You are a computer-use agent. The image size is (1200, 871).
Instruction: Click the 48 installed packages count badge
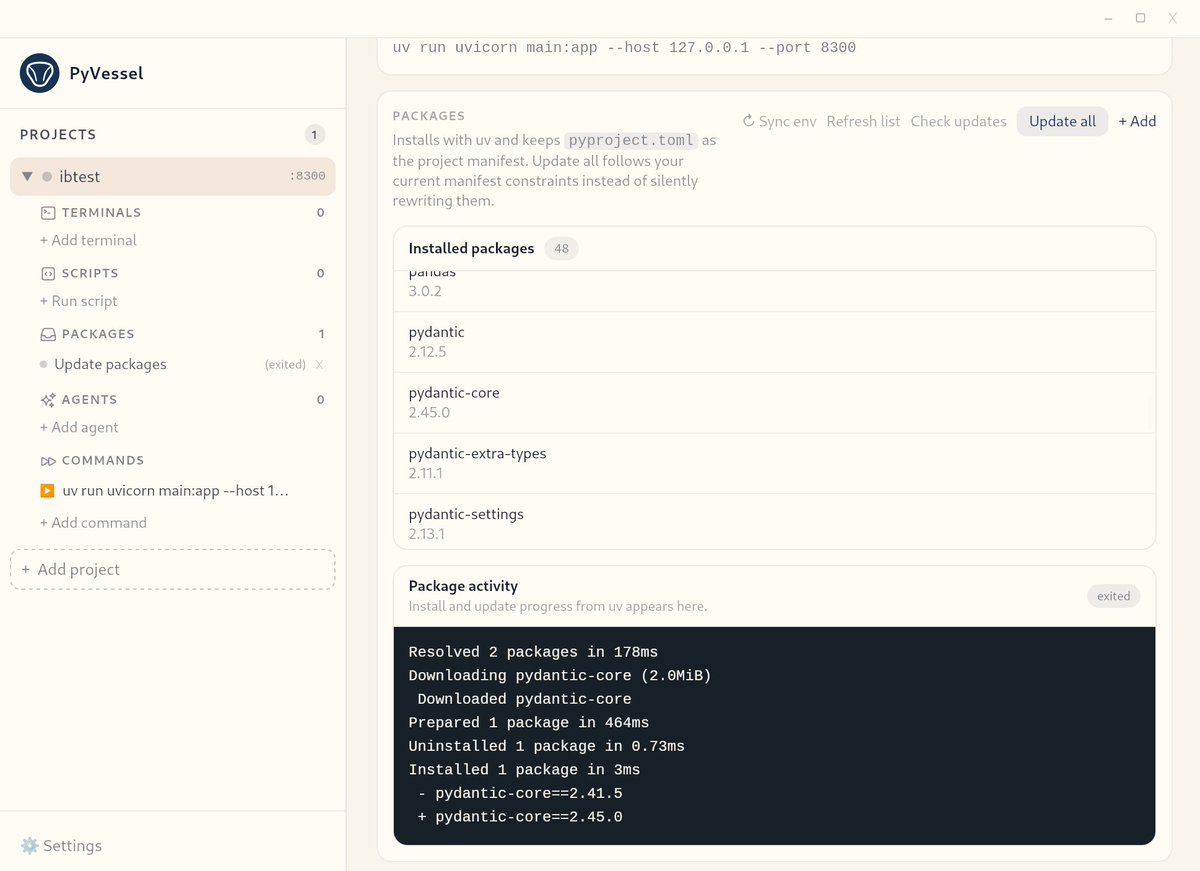pos(561,249)
